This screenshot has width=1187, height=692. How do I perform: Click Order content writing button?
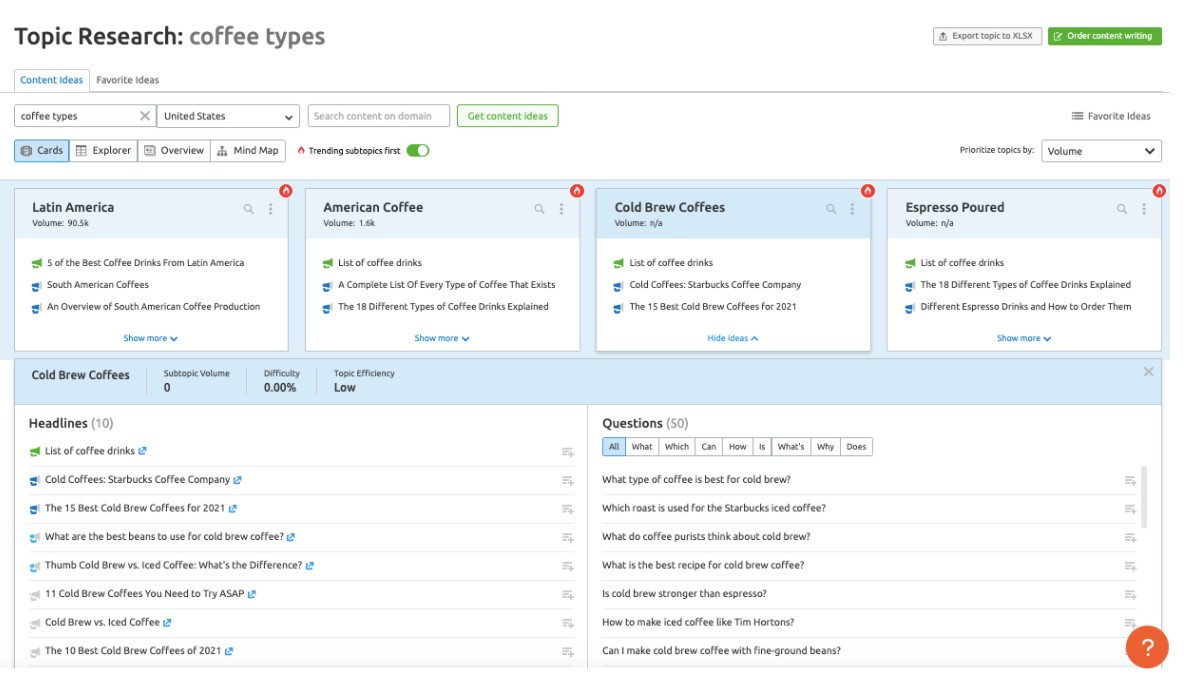tap(1104, 36)
